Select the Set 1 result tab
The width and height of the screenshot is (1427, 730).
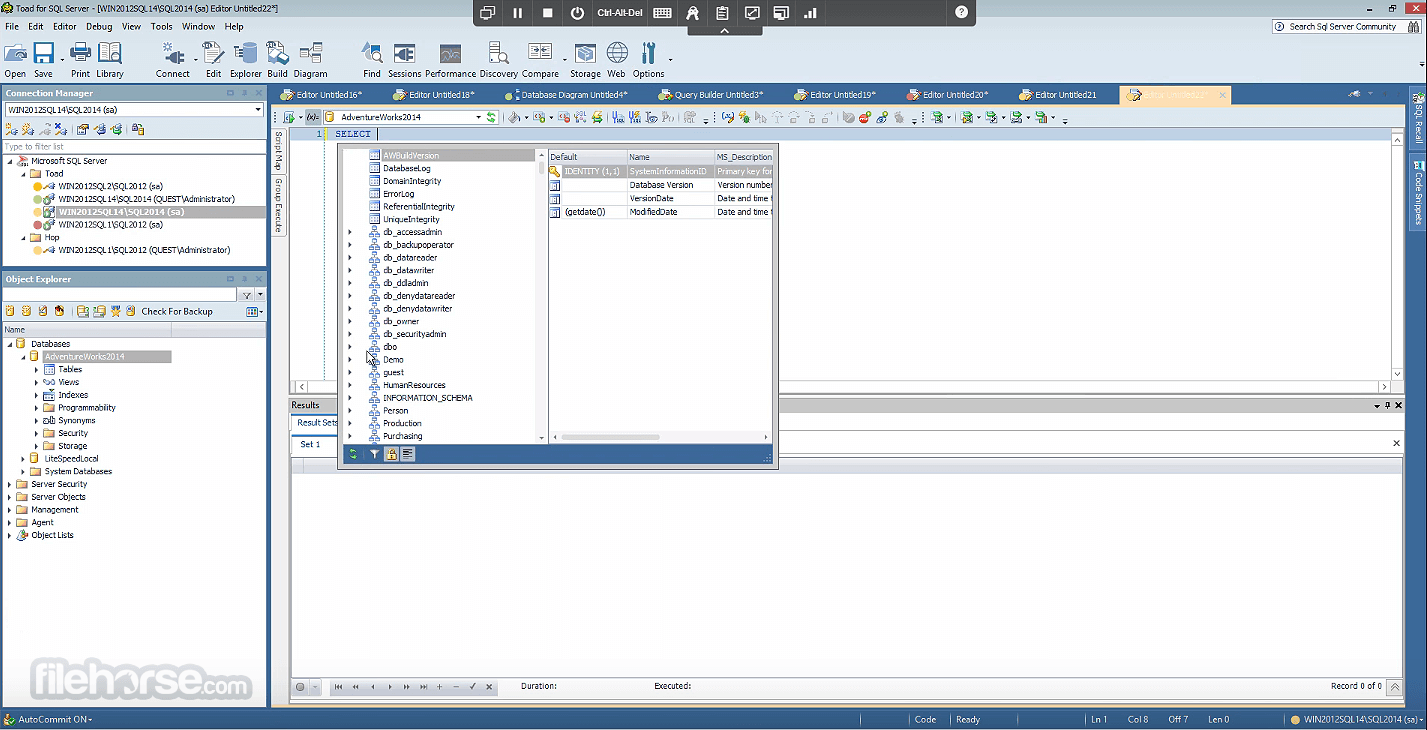coord(310,444)
